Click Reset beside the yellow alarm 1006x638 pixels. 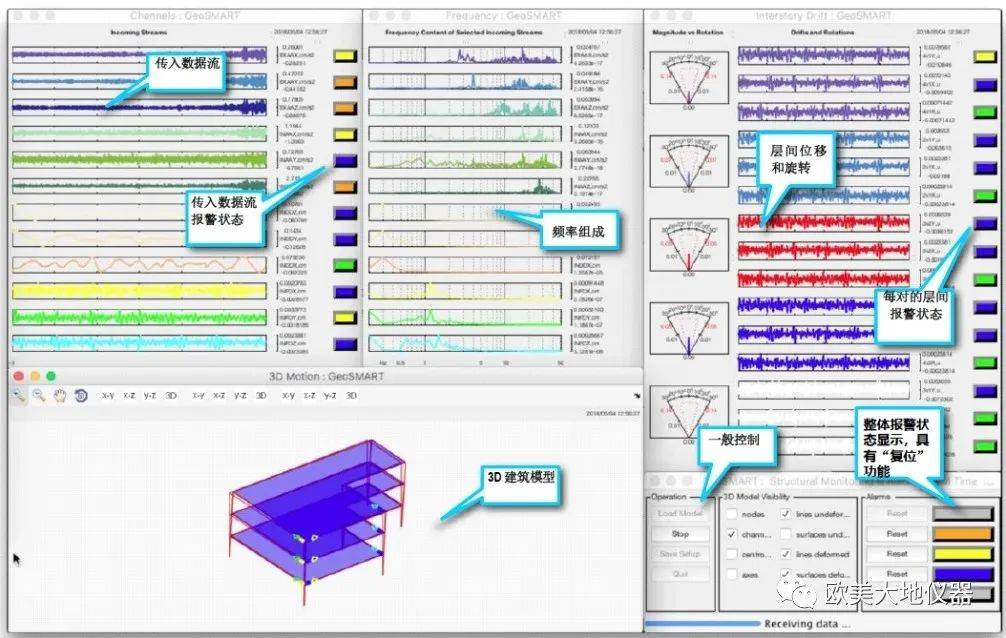(897, 554)
